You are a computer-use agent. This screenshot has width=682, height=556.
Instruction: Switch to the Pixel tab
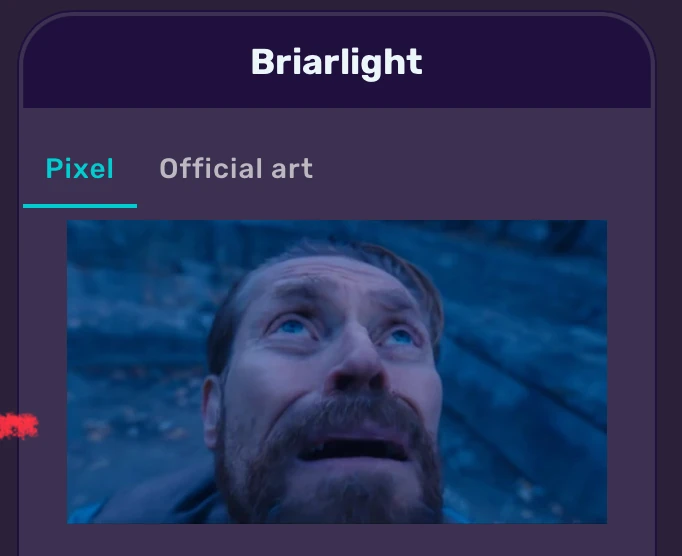(80, 169)
